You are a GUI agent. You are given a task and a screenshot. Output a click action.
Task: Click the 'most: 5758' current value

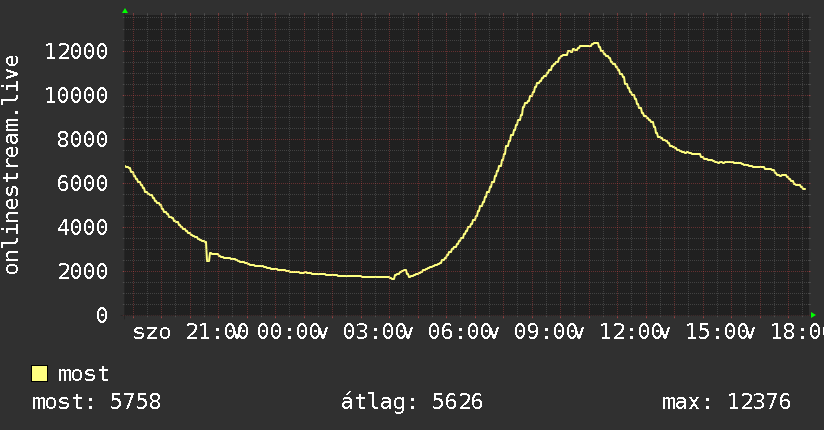click(x=96, y=402)
